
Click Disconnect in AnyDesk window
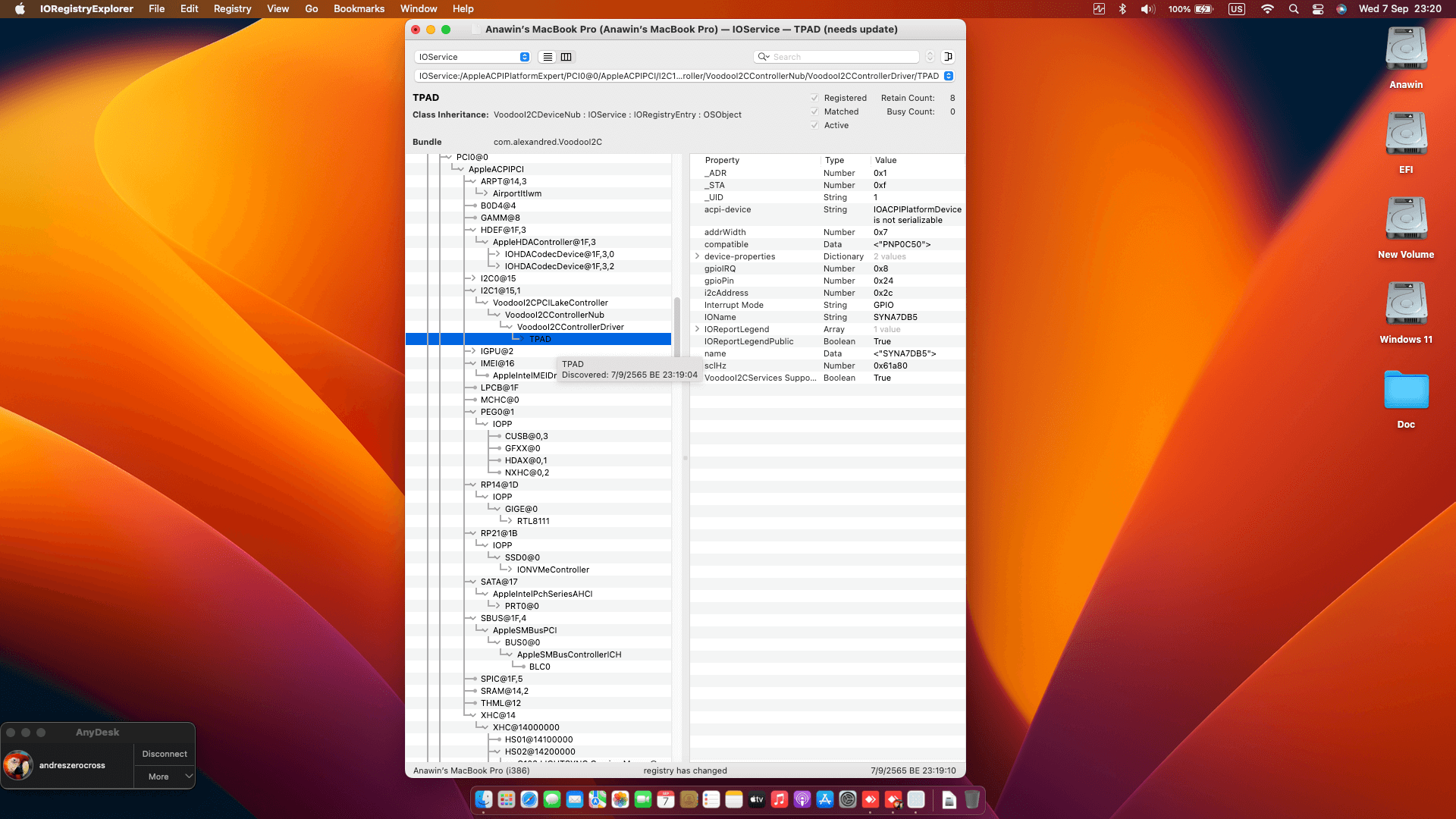click(165, 754)
